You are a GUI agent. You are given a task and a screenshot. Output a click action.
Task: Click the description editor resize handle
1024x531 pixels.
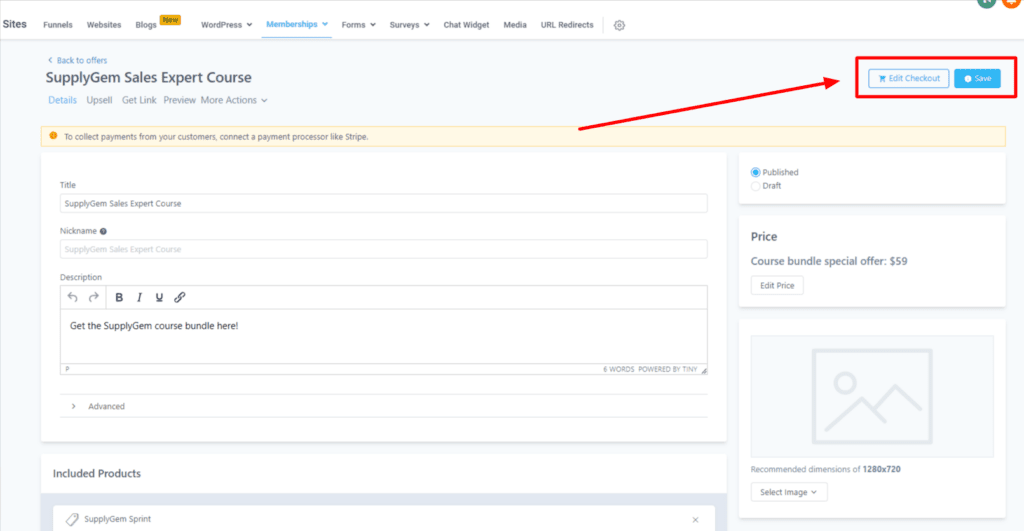click(x=703, y=370)
